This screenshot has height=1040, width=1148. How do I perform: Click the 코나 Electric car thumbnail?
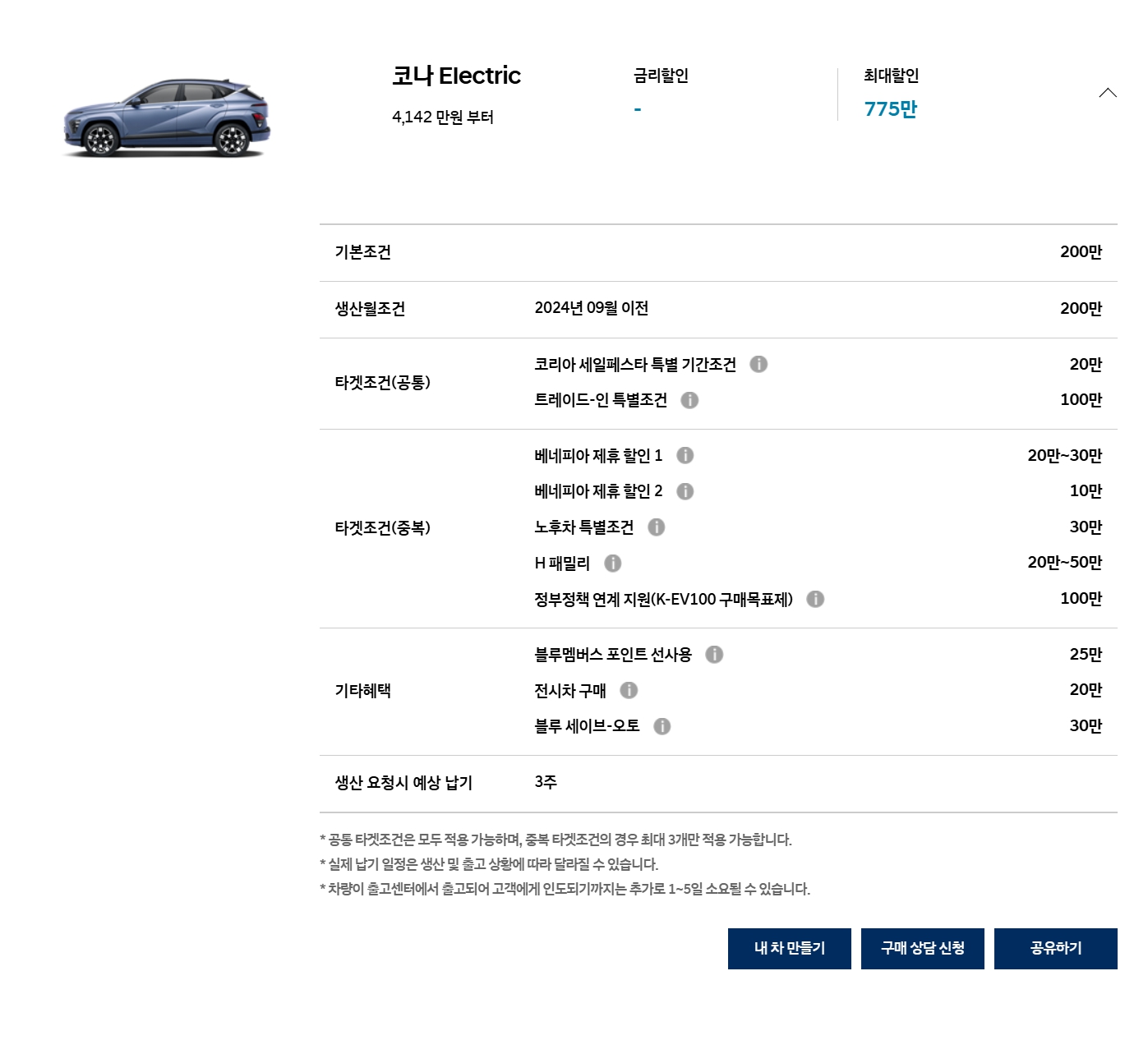coord(167,117)
